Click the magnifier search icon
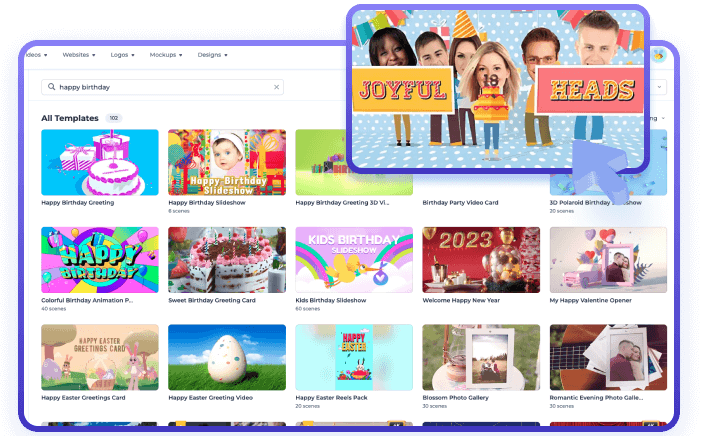Image resolution: width=720 pixels, height=436 pixels. point(51,87)
